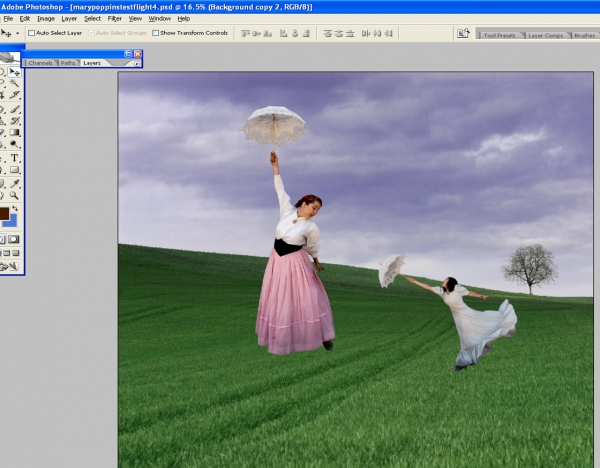Select the Layers tab

(x=92, y=63)
